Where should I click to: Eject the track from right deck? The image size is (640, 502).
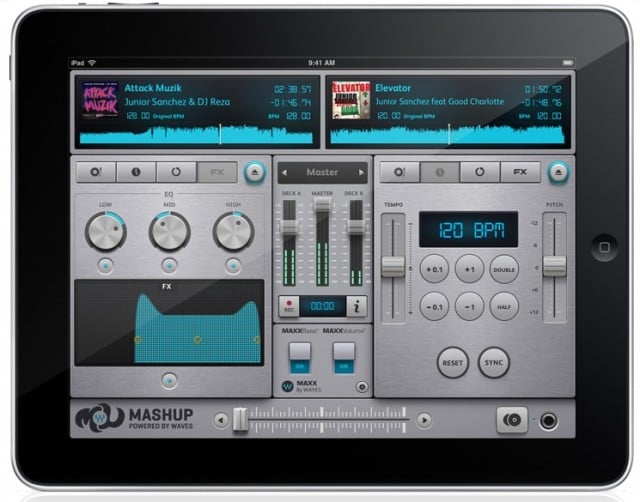click(x=558, y=172)
